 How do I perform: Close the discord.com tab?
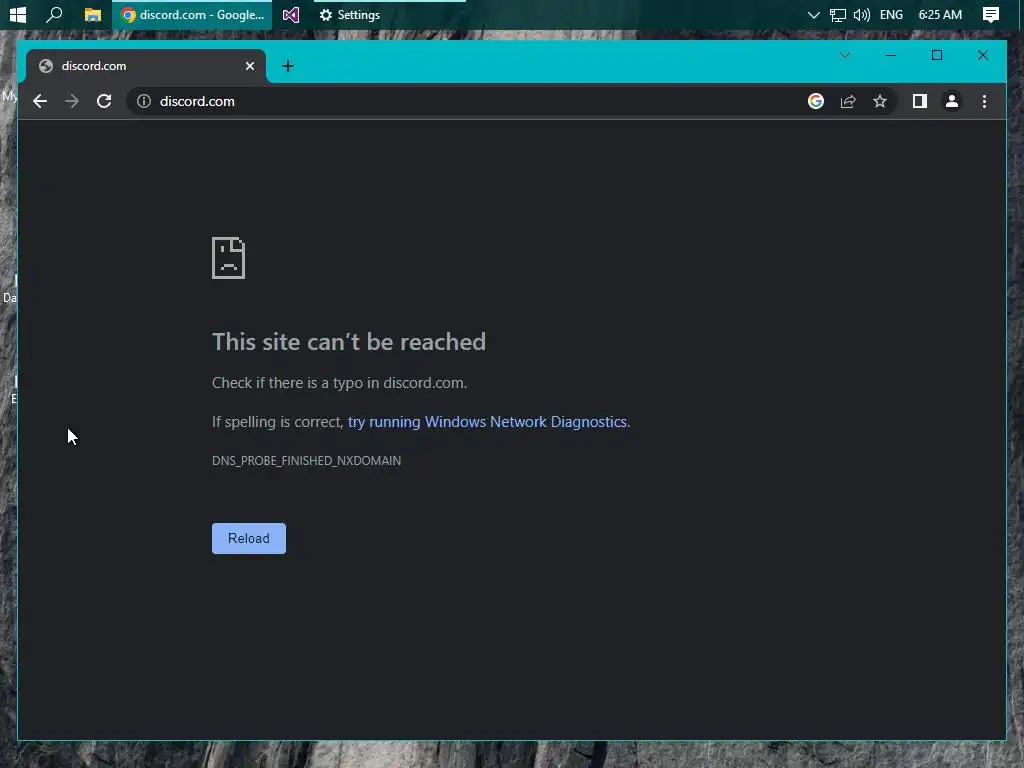pos(249,66)
